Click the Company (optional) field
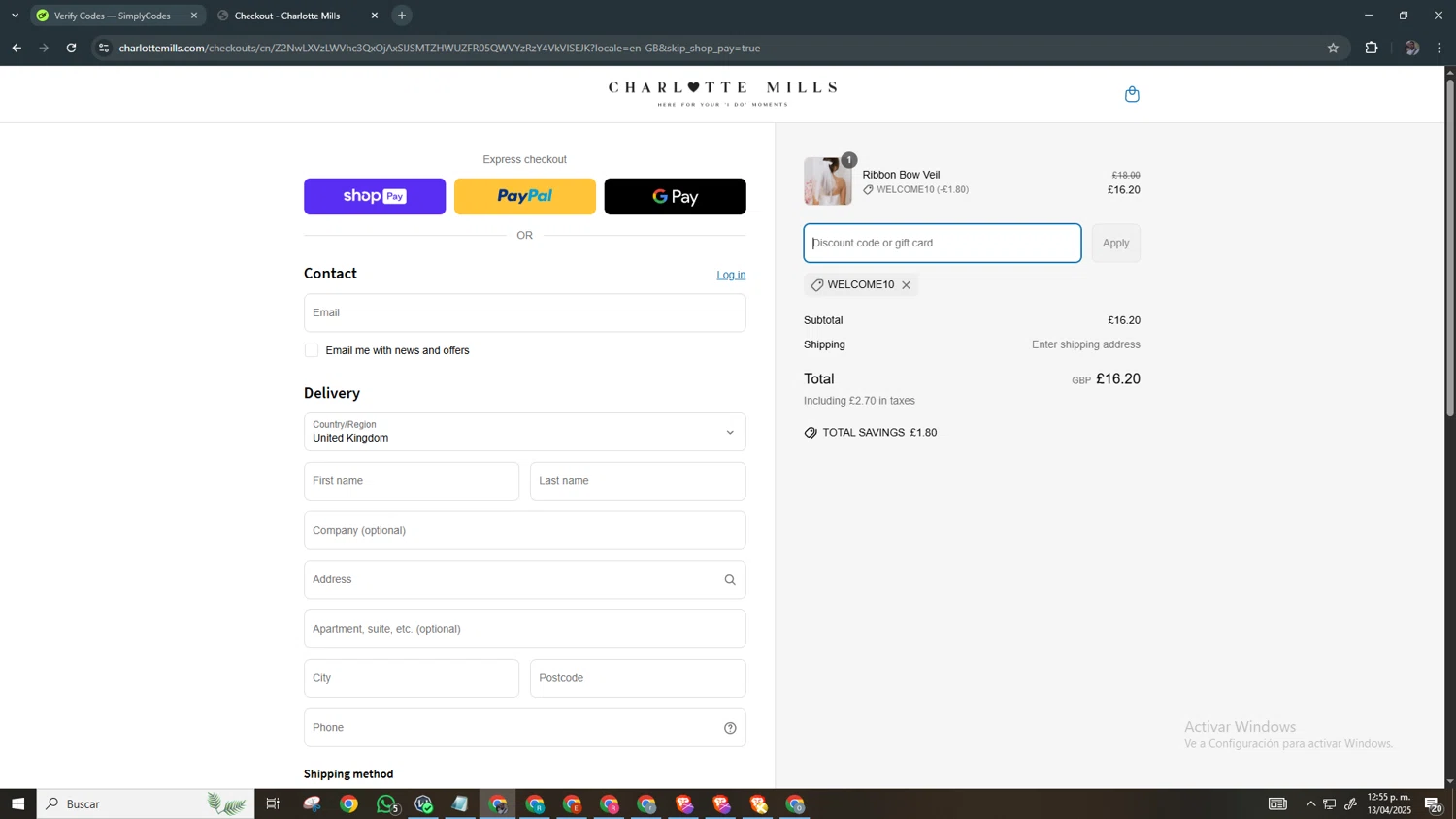1456x819 pixels. point(524,531)
